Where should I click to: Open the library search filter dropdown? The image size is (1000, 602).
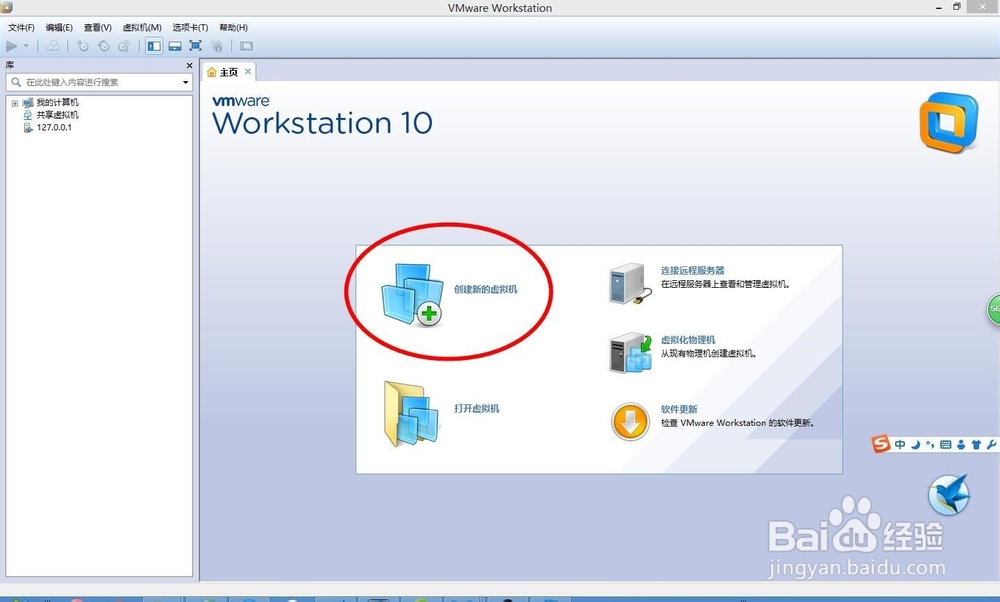pos(186,82)
